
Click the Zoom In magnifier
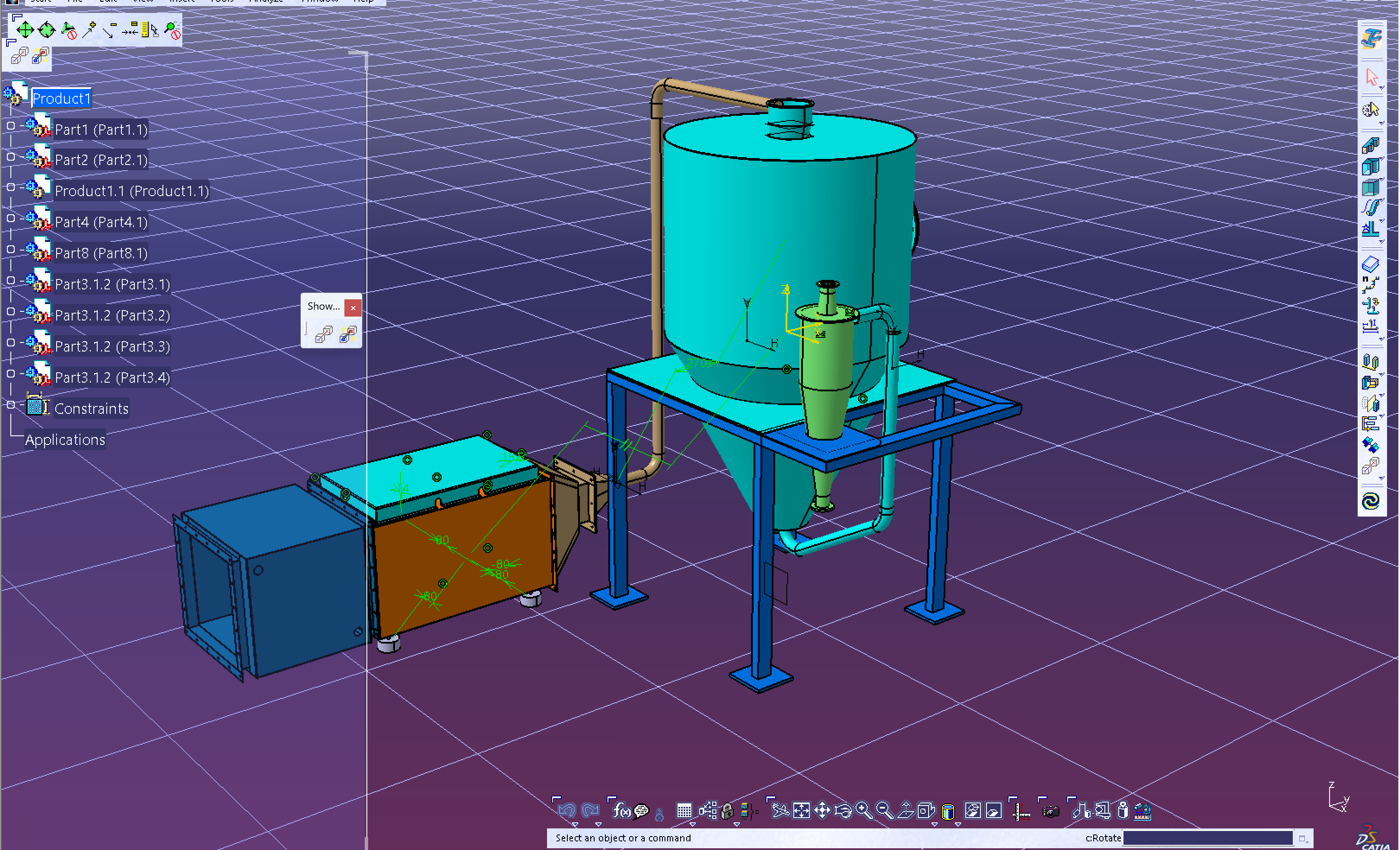coord(864,810)
